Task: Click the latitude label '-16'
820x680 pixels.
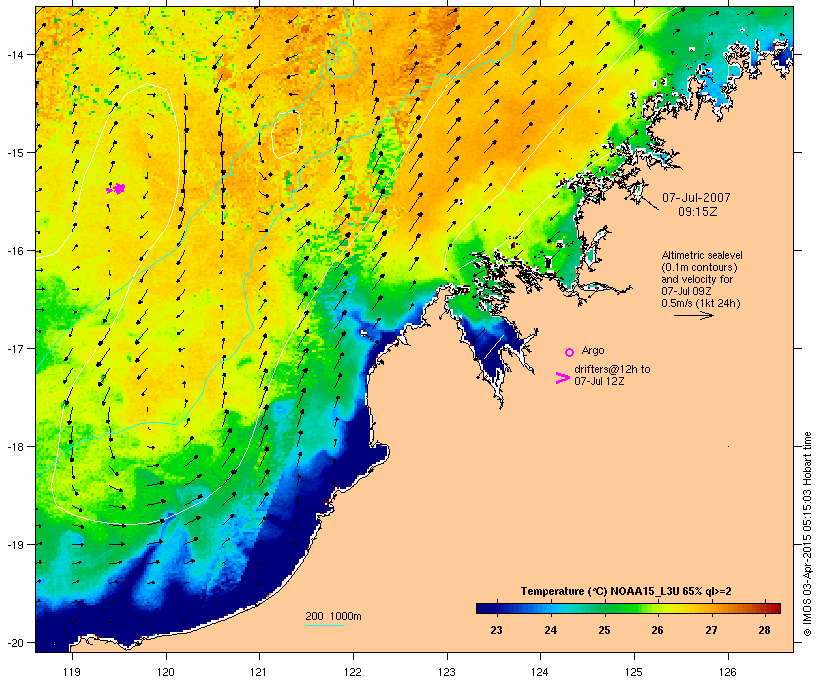Action: pos(15,251)
